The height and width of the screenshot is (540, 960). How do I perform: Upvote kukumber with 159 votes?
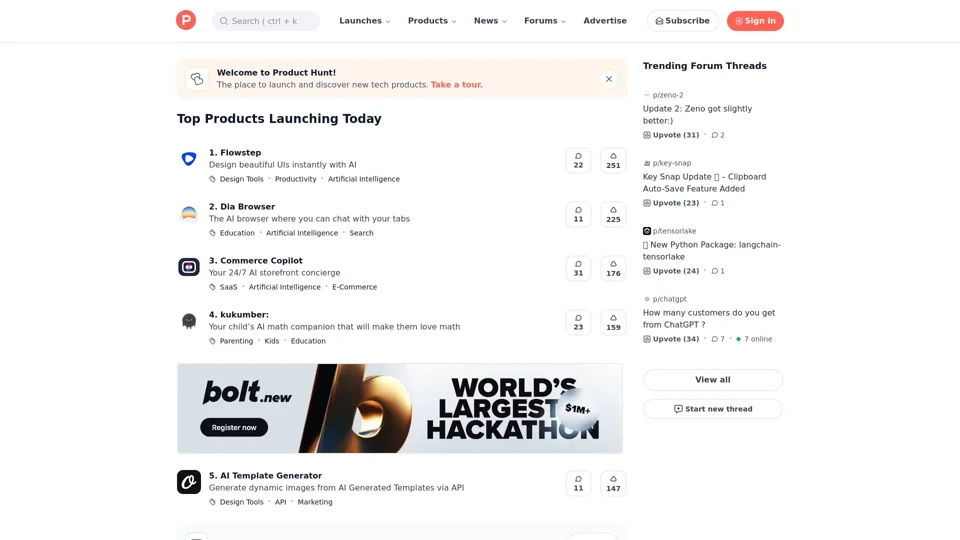[x=613, y=322]
